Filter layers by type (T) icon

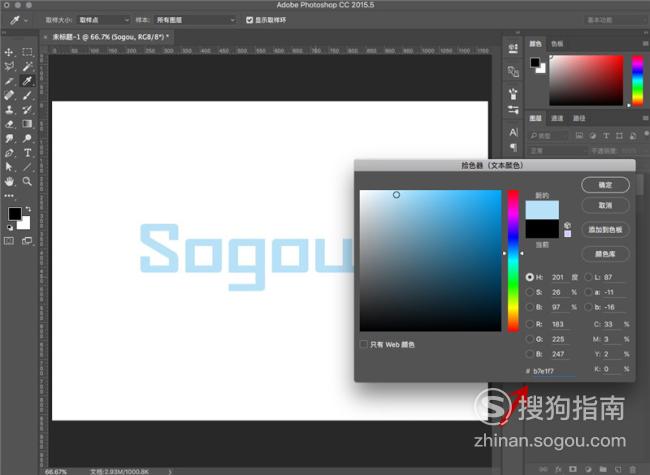[x=606, y=136]
